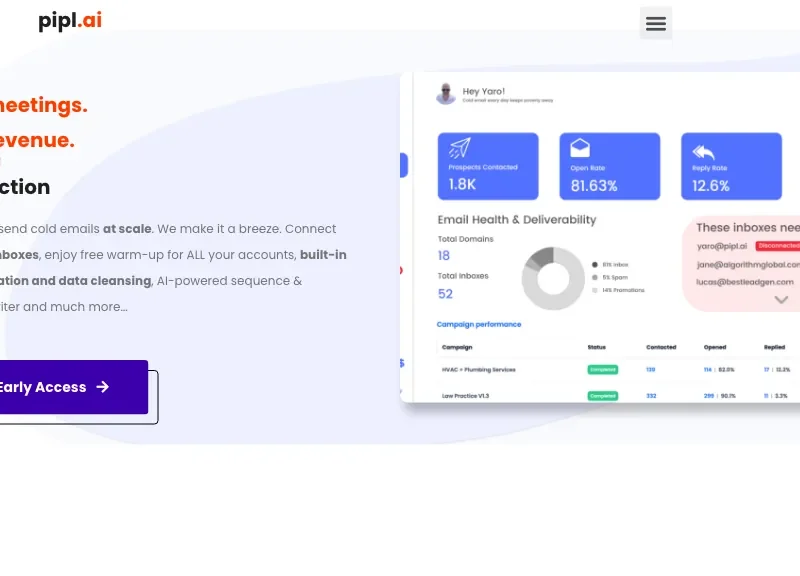Open the hamburger navigation menu
Image resolution: width=800 pixels, height=576 pixels.
pyautogui.click(x=656, y=23)
